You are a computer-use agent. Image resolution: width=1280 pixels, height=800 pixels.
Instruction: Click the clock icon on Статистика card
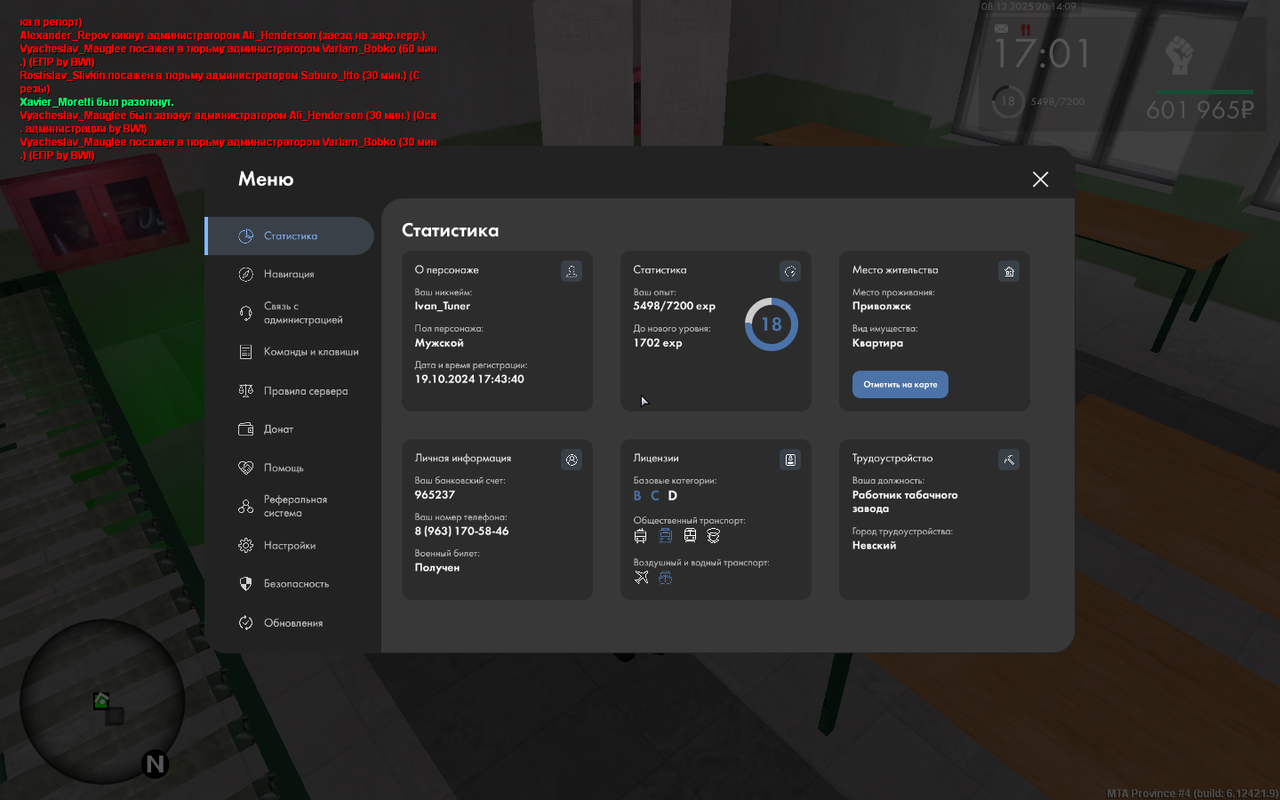pyautogui.click(x=790, y=271)
